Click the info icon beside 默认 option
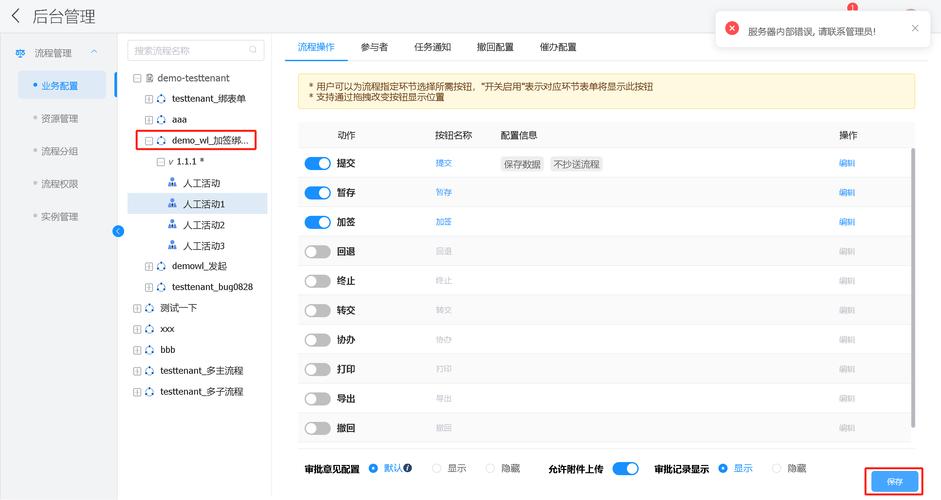The image size is (941, 500). point(408,468)
